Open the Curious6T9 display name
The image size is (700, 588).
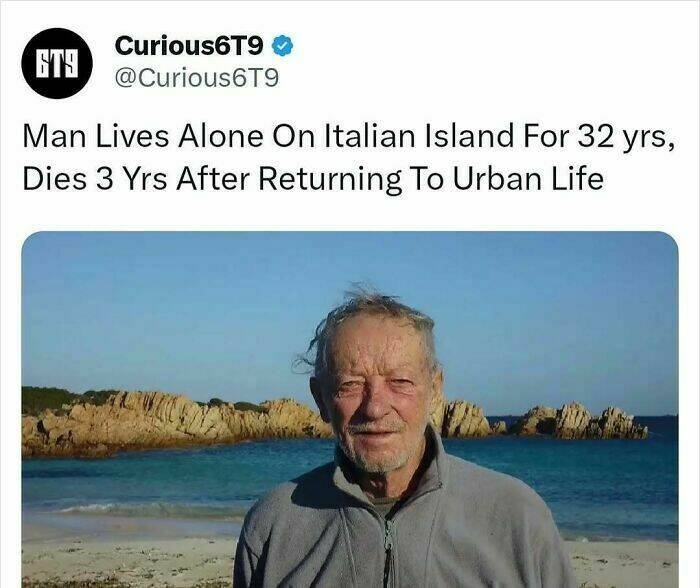(189, 46)
